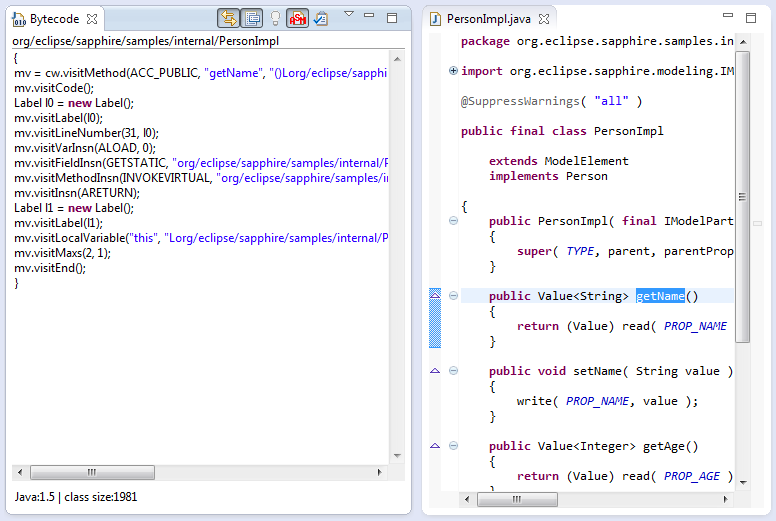Minimize the PersonImpl.java editor

728,15
